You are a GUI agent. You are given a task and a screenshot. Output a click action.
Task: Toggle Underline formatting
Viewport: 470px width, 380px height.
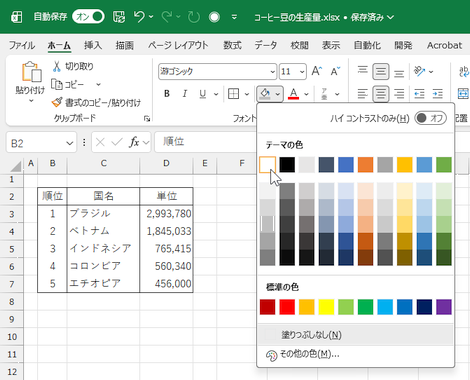pyautogui.click(x=203, y=94)
